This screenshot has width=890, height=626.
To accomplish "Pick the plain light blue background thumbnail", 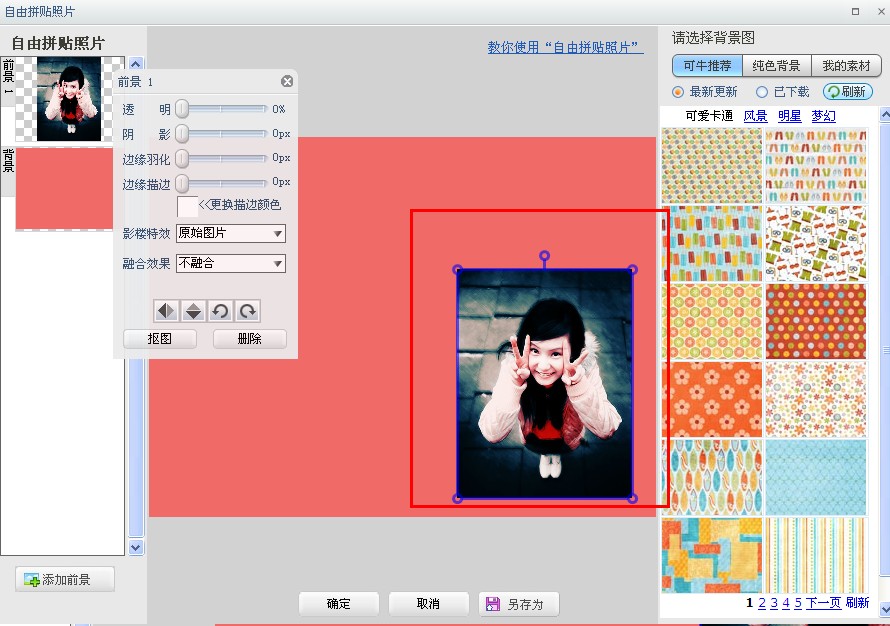I will 816,477.
